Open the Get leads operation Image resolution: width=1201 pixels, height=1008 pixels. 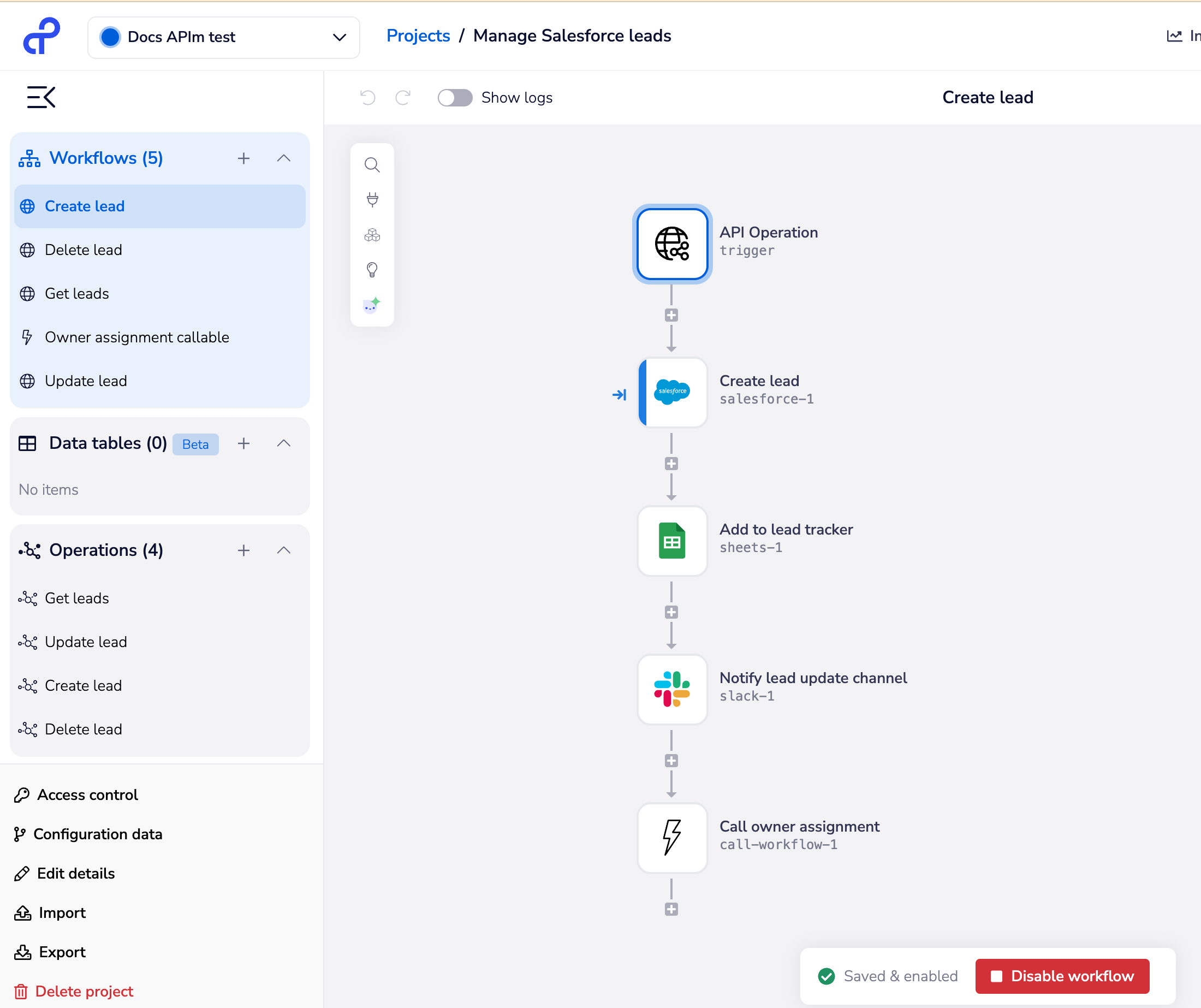point(76,598)
